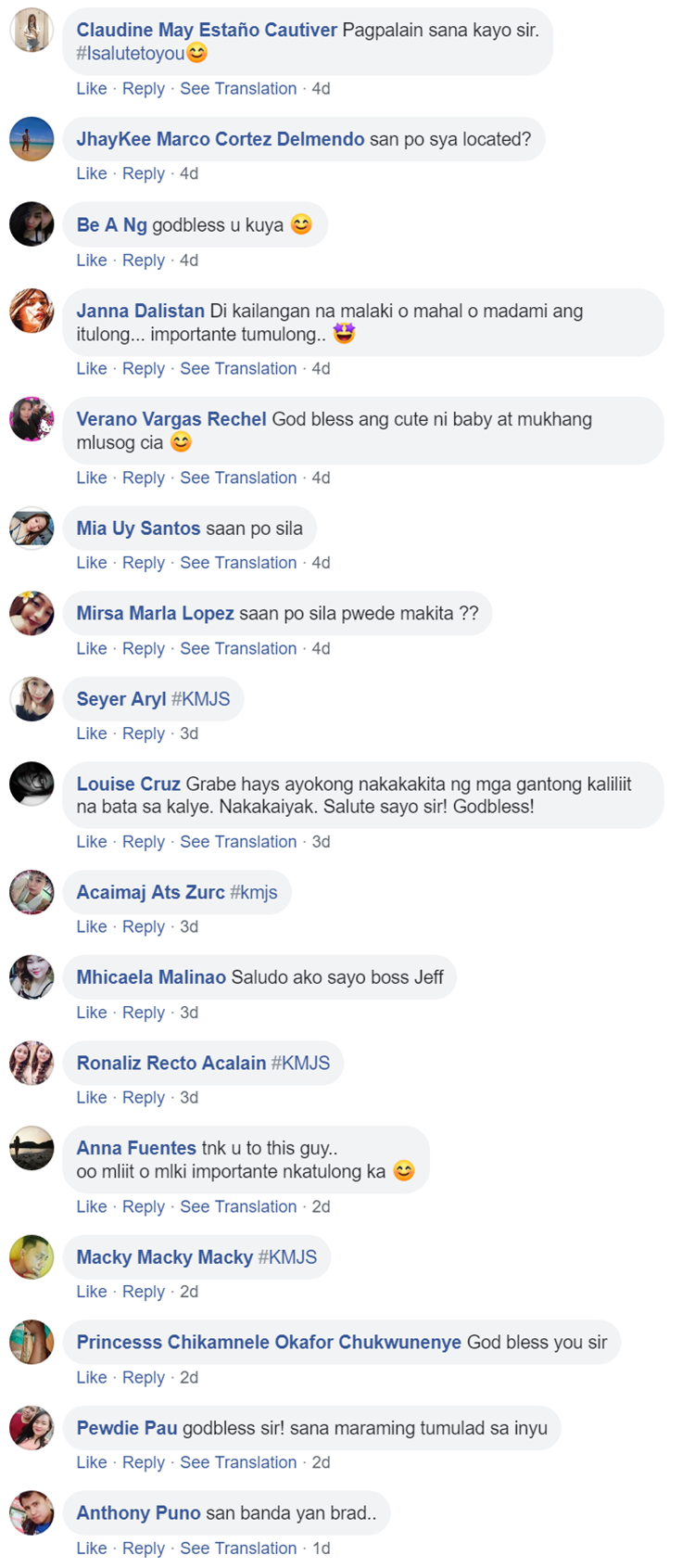Like Ronaliz Recto Acalain's comment

[92, 1098]
